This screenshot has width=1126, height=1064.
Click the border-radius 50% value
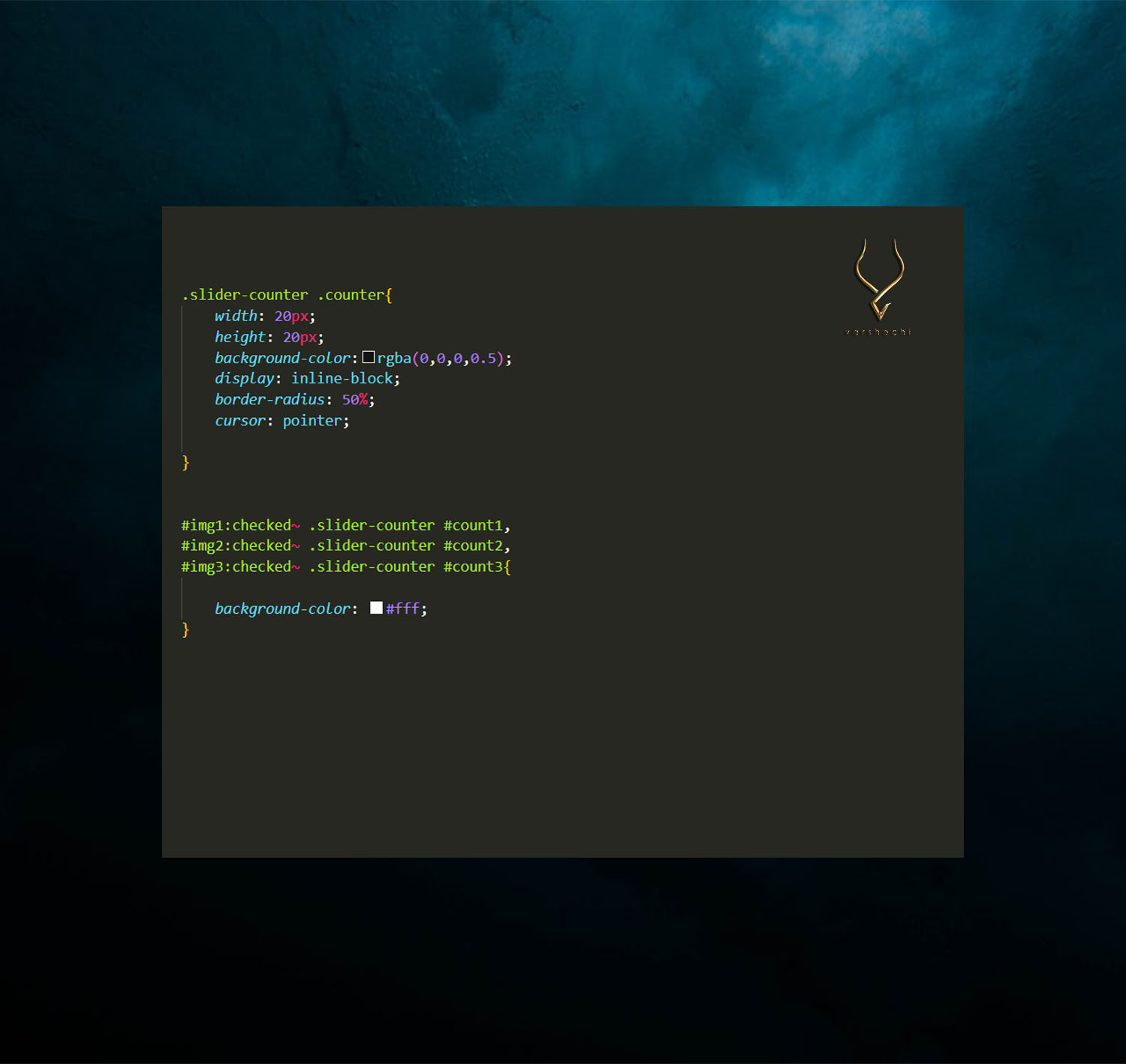(354, 400)
